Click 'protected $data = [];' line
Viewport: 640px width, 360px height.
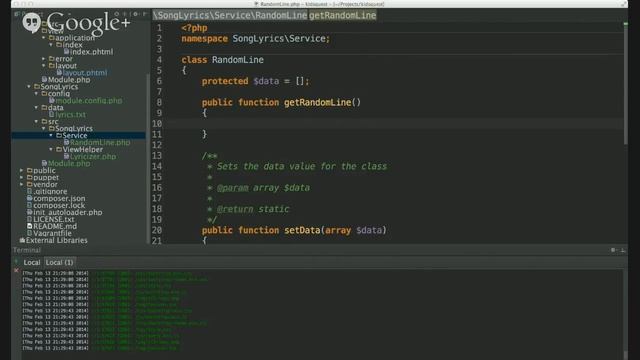256,81
